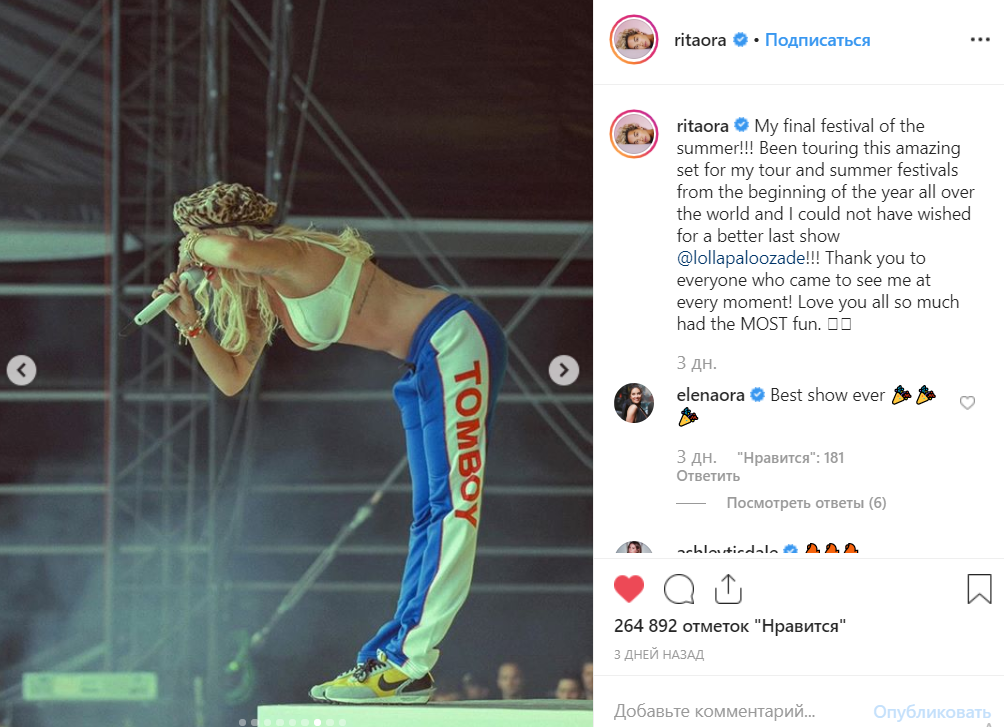Viewport: 1004px width, 727px height.
Task: Toggle the bookmark save icon
Action: click(979, 589)
